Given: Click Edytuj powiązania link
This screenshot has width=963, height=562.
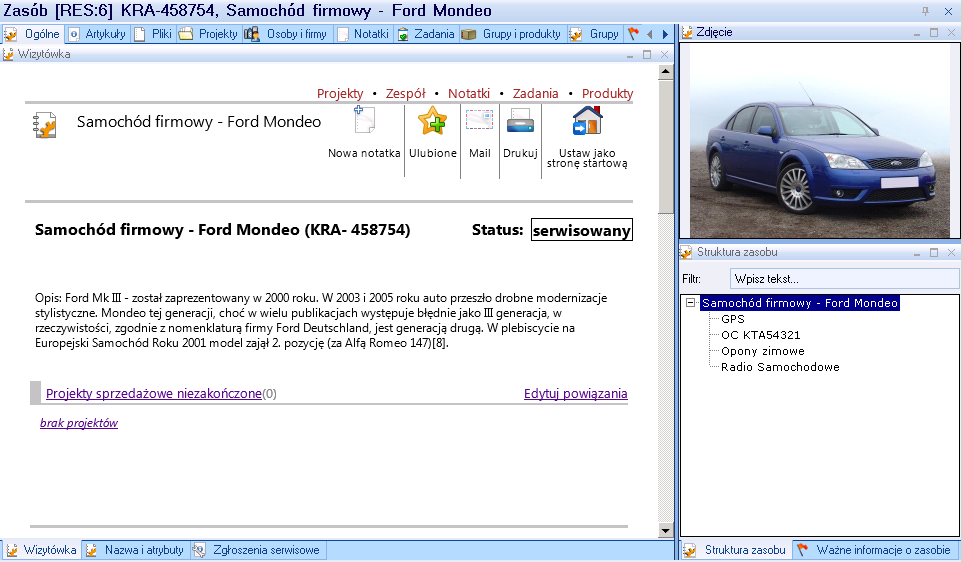Looking at the screenshot, I should point(575,393).
